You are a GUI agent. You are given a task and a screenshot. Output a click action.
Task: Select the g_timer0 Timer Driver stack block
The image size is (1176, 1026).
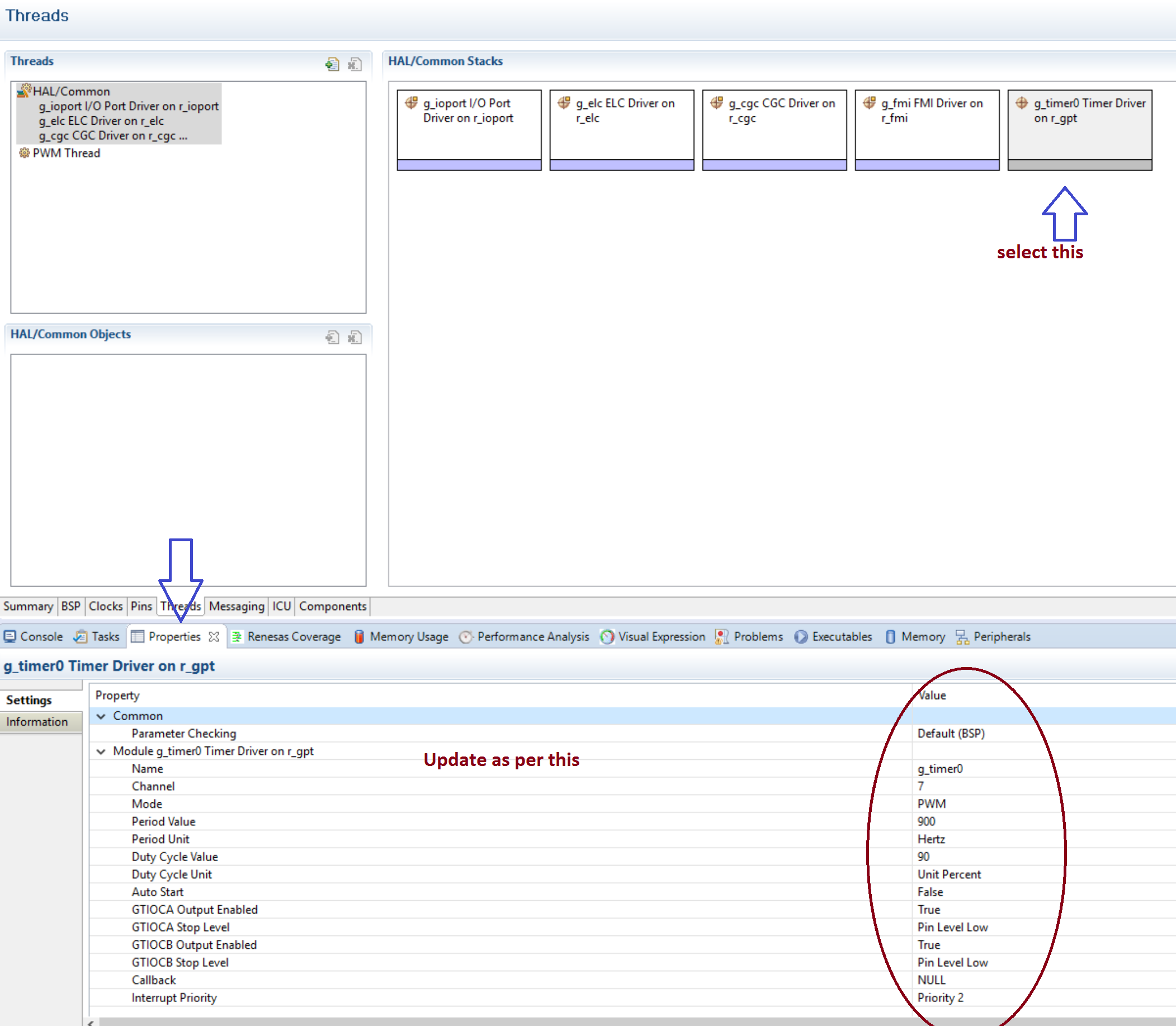1079,129
